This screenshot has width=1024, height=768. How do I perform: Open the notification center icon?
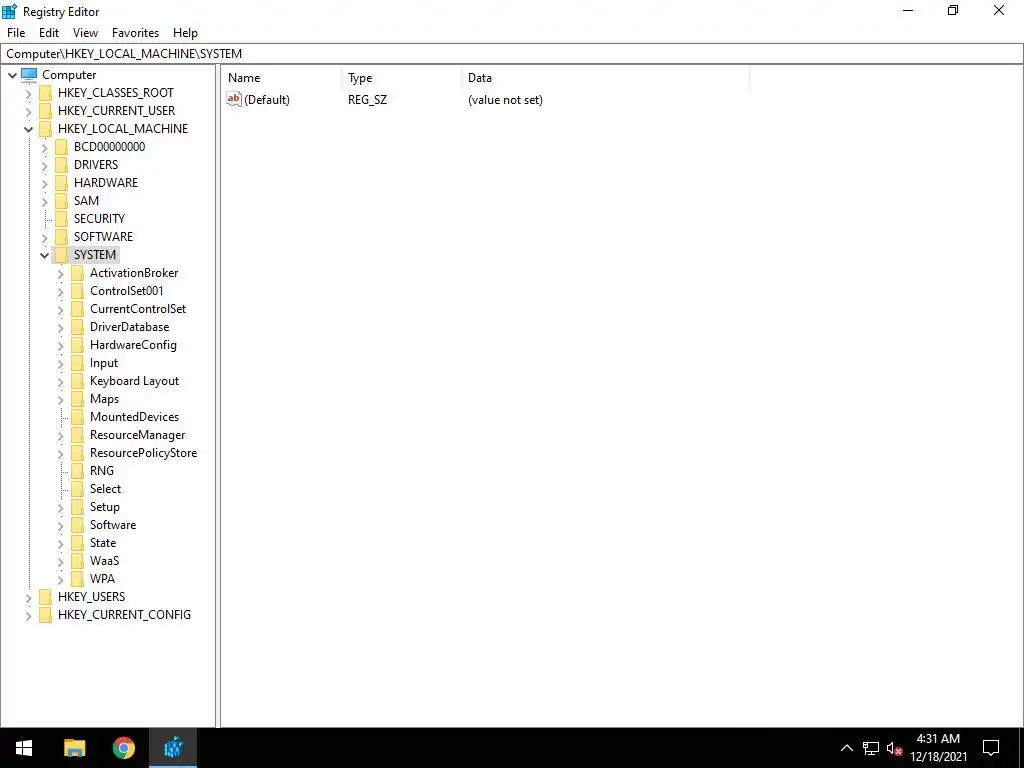991,748
